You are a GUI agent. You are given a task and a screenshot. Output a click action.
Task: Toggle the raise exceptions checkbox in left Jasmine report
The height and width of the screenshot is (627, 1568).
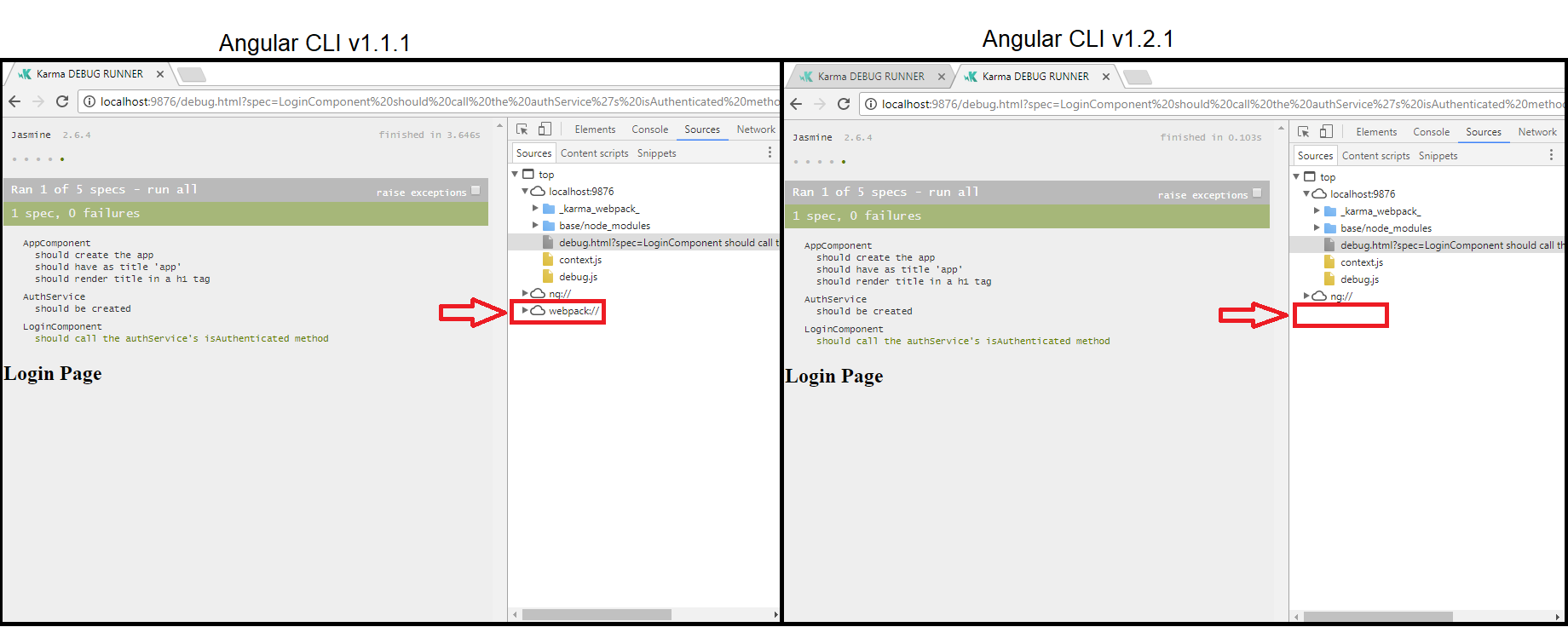pos(476,190)
